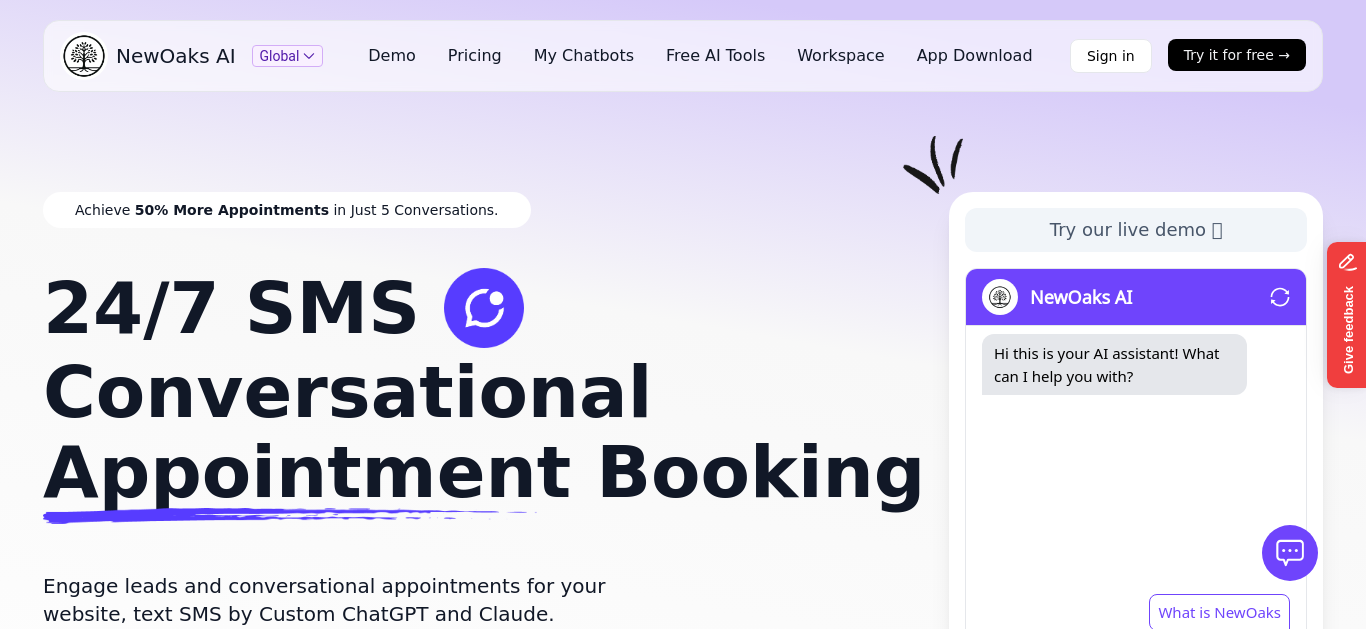Open the App Download page

(x=974, y=56)
